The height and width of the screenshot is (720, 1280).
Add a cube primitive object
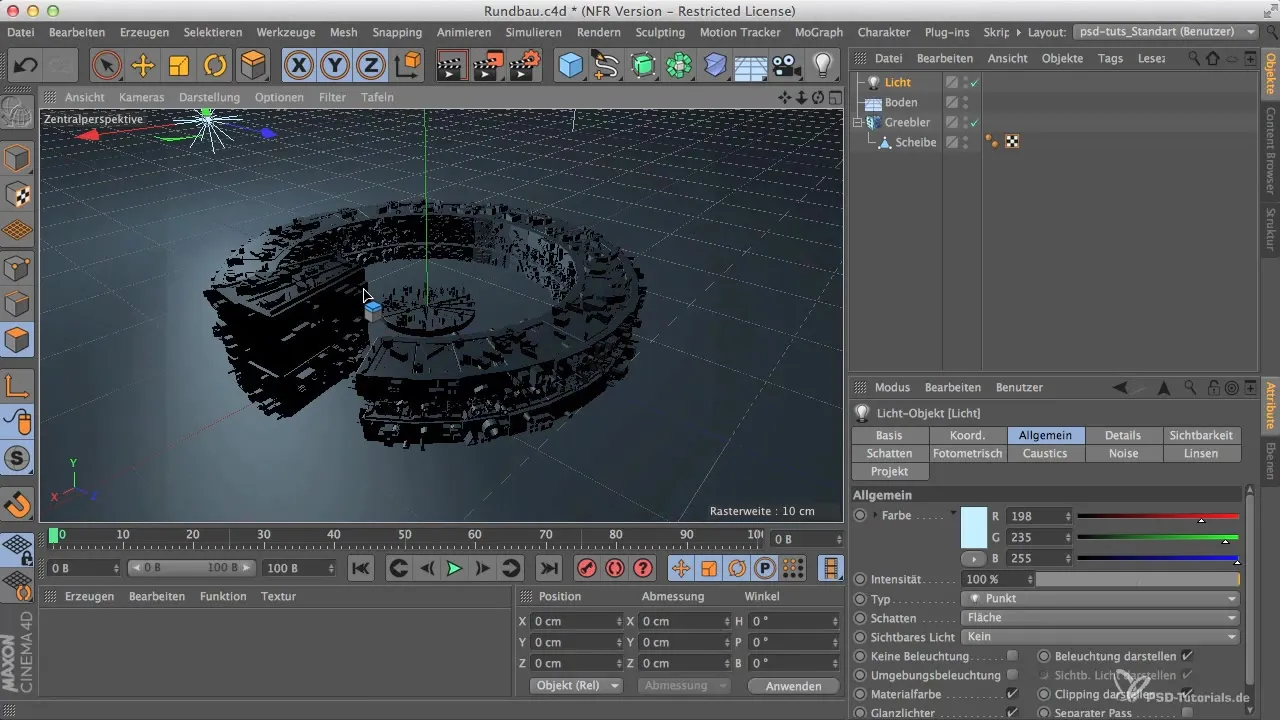pyautogui.click(x=570, y=66)
